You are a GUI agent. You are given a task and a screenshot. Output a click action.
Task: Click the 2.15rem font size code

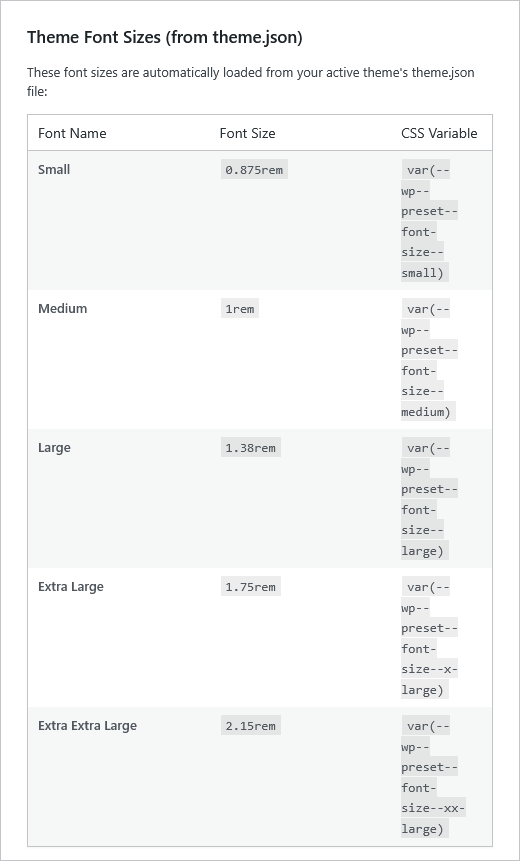point(250,725)
